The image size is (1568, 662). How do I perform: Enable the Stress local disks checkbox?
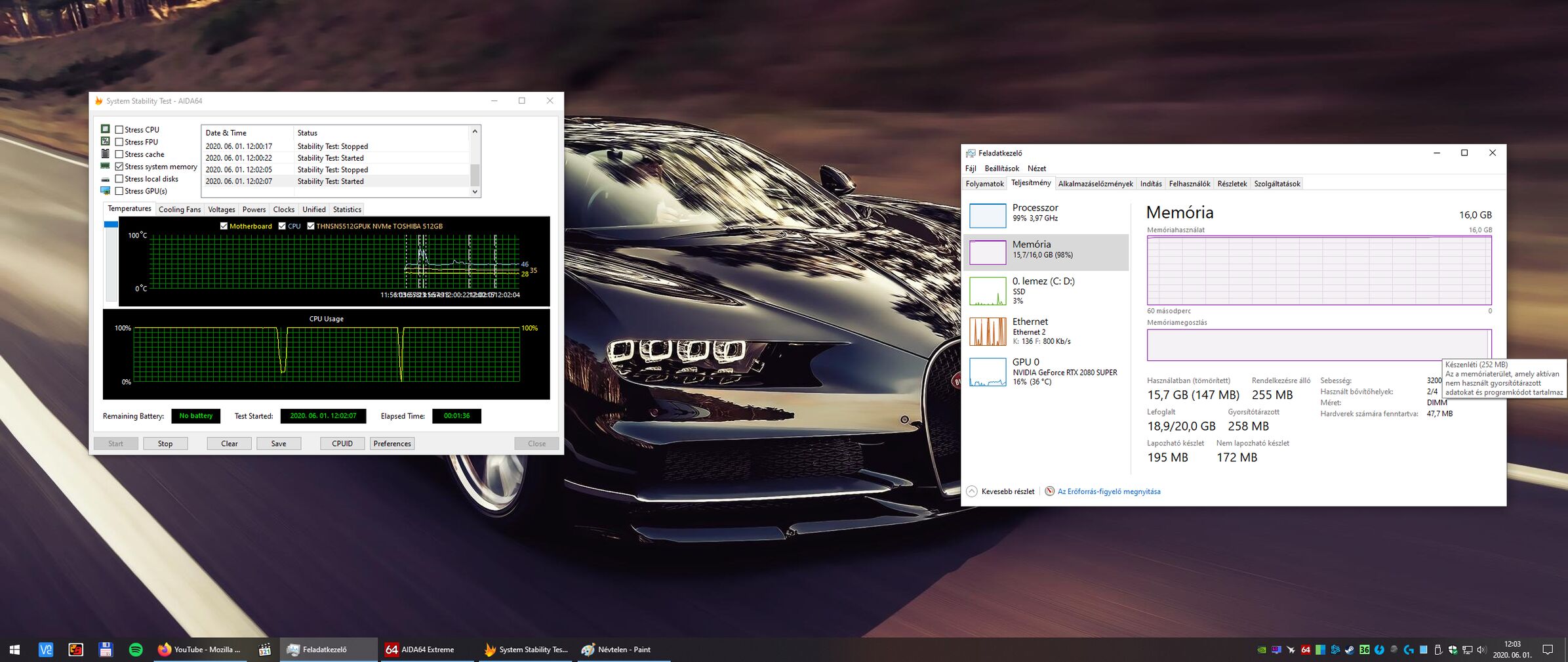click(119, 178)
